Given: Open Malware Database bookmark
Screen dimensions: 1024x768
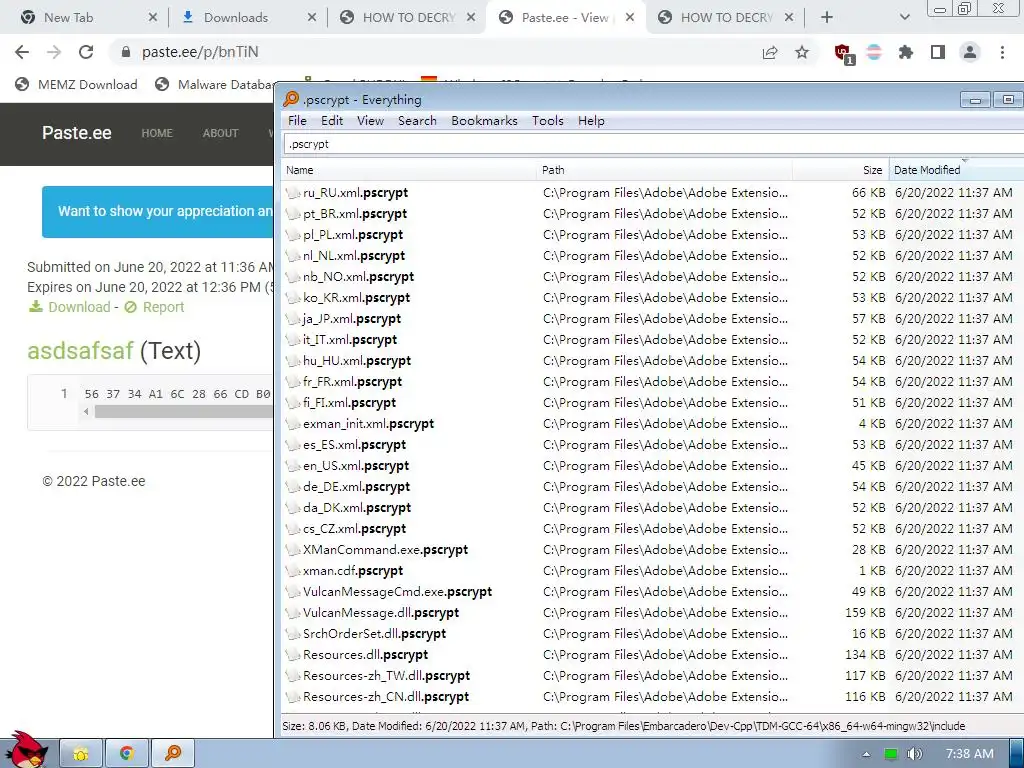Looking at the screenshot, I should coord(215,84).
